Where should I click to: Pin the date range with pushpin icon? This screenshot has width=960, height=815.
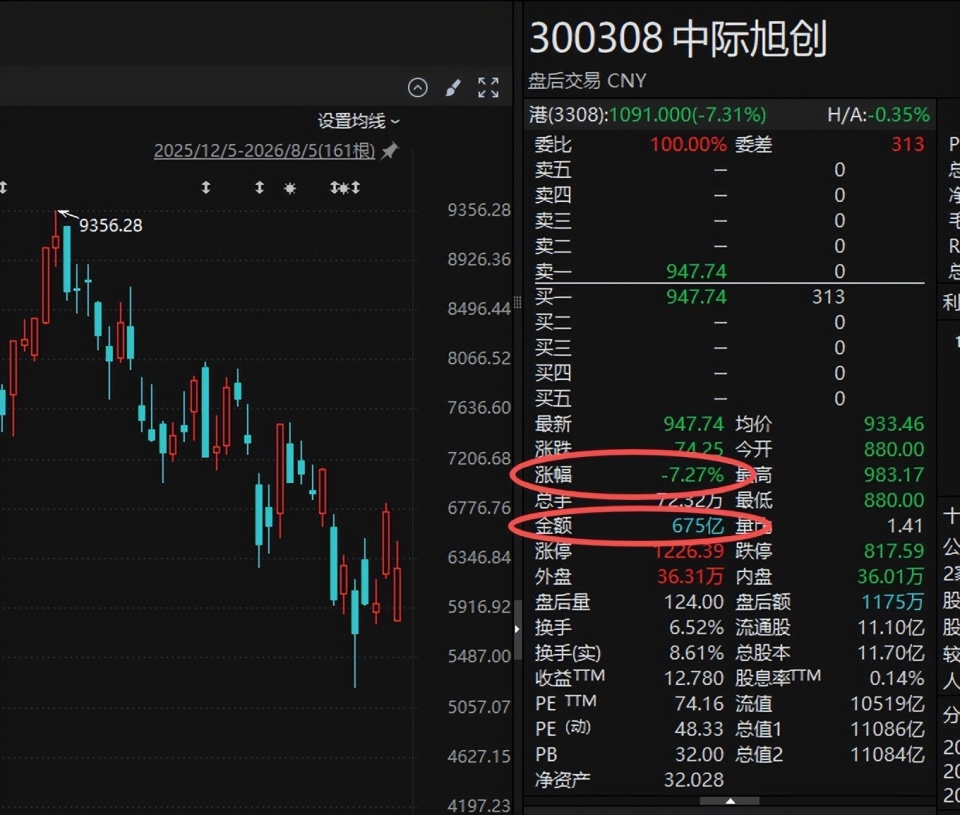(389, 150)
